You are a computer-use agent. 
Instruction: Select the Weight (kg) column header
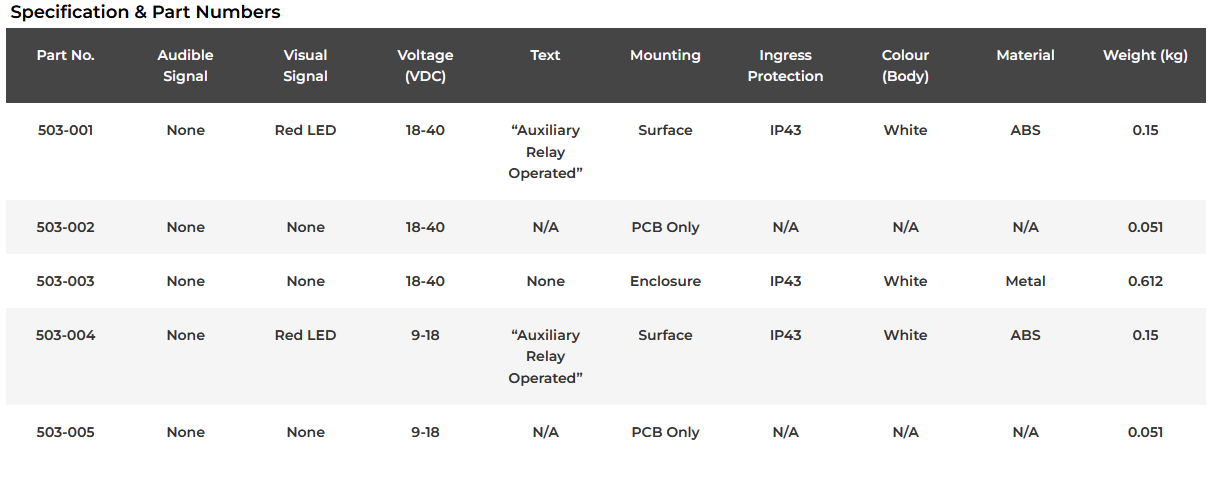point(1145,55)
